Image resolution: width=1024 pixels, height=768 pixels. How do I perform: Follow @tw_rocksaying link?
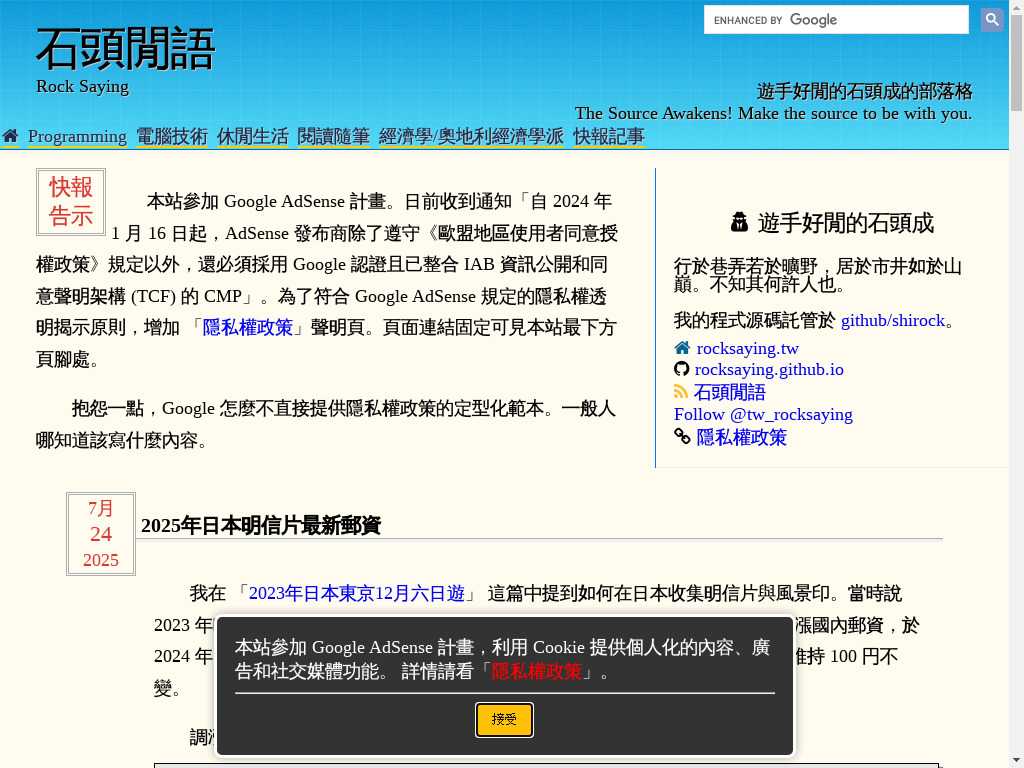coord(763,414)
